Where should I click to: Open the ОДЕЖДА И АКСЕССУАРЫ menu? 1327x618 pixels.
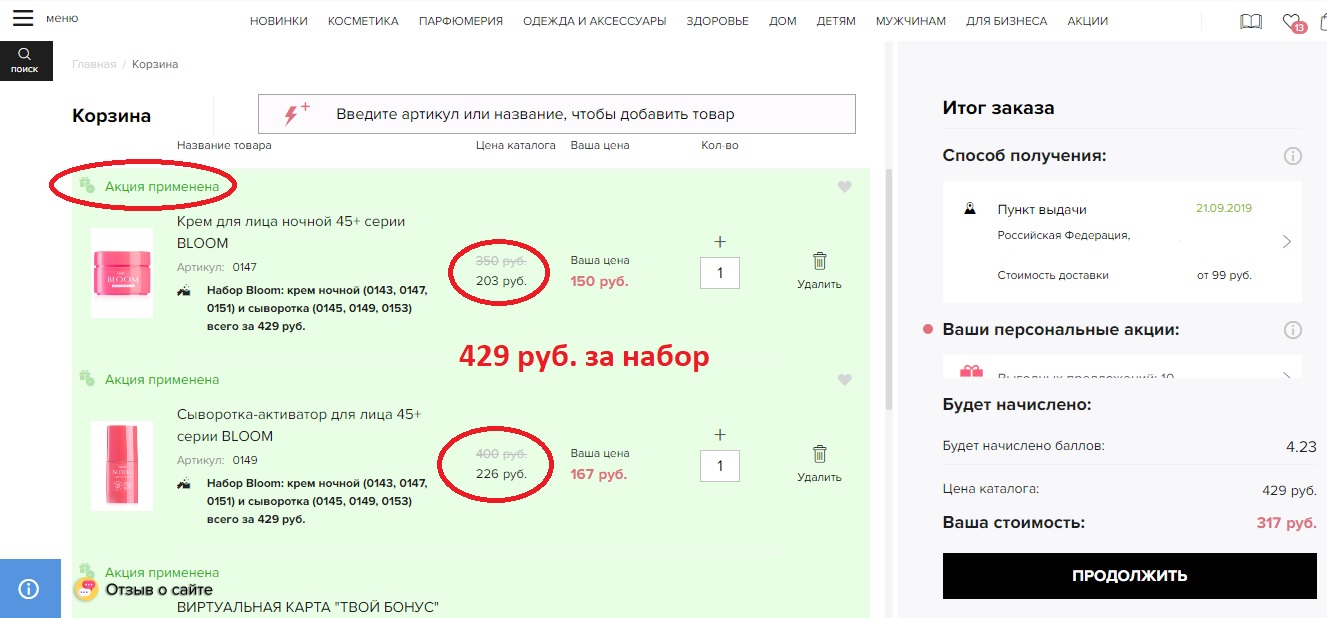(594, 21)
